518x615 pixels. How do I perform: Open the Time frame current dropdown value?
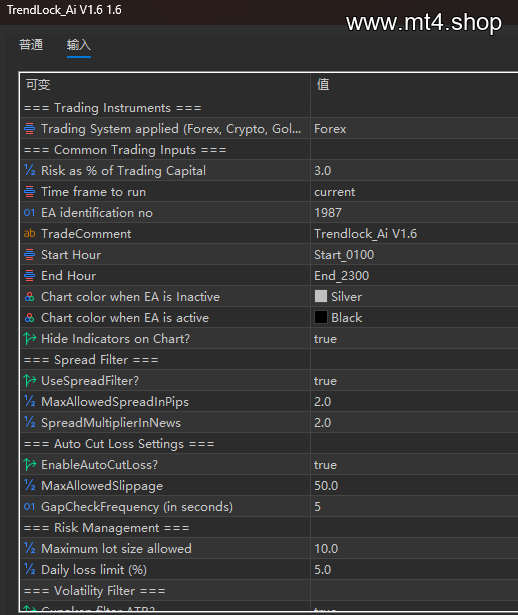[334, 192]
